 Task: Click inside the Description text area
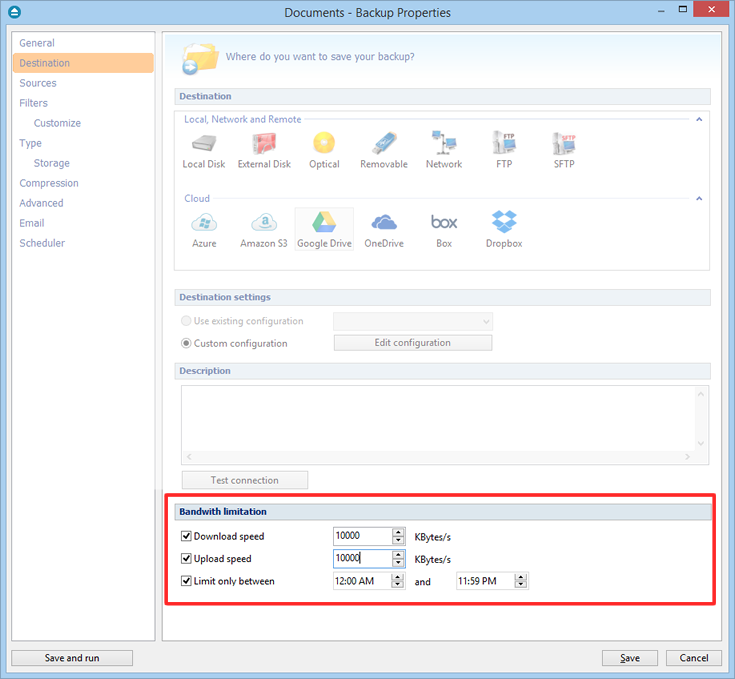(439, 418)
